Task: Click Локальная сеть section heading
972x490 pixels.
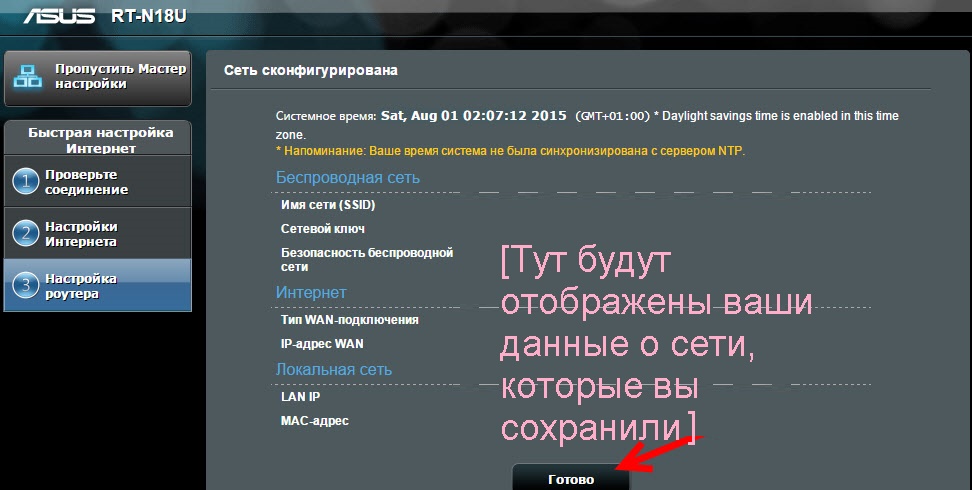Action: pos(334,370)
